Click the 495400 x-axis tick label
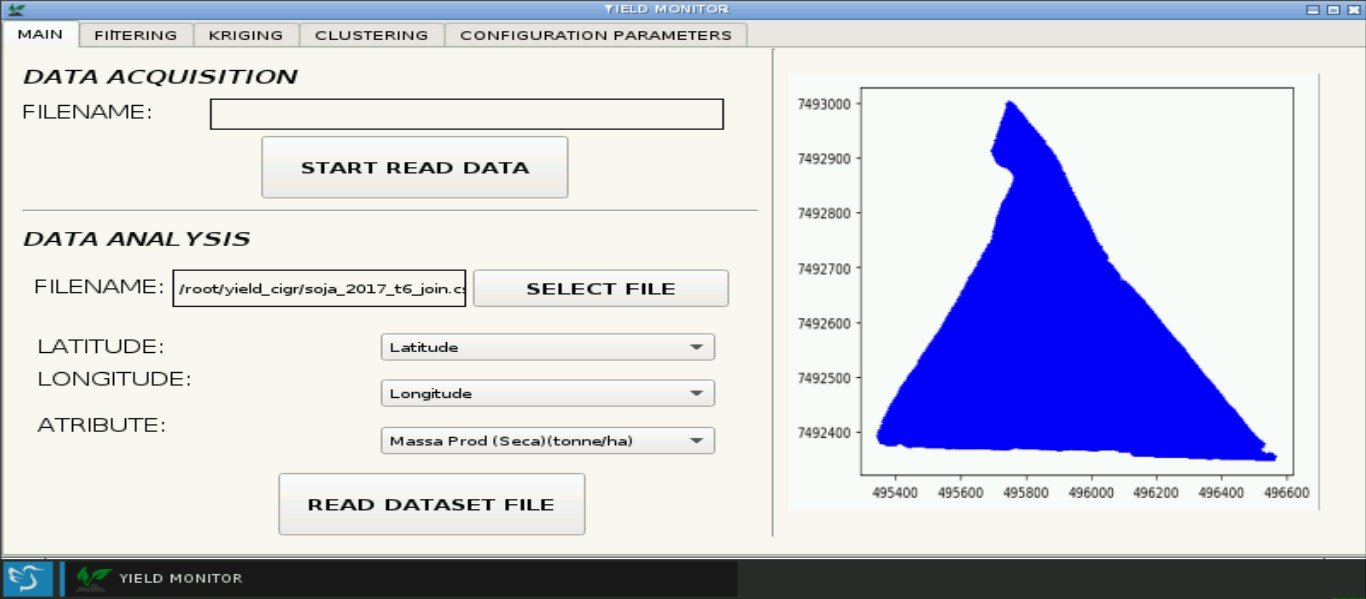The width and height of the screenshot is (1366, 599). pos(895,493)
